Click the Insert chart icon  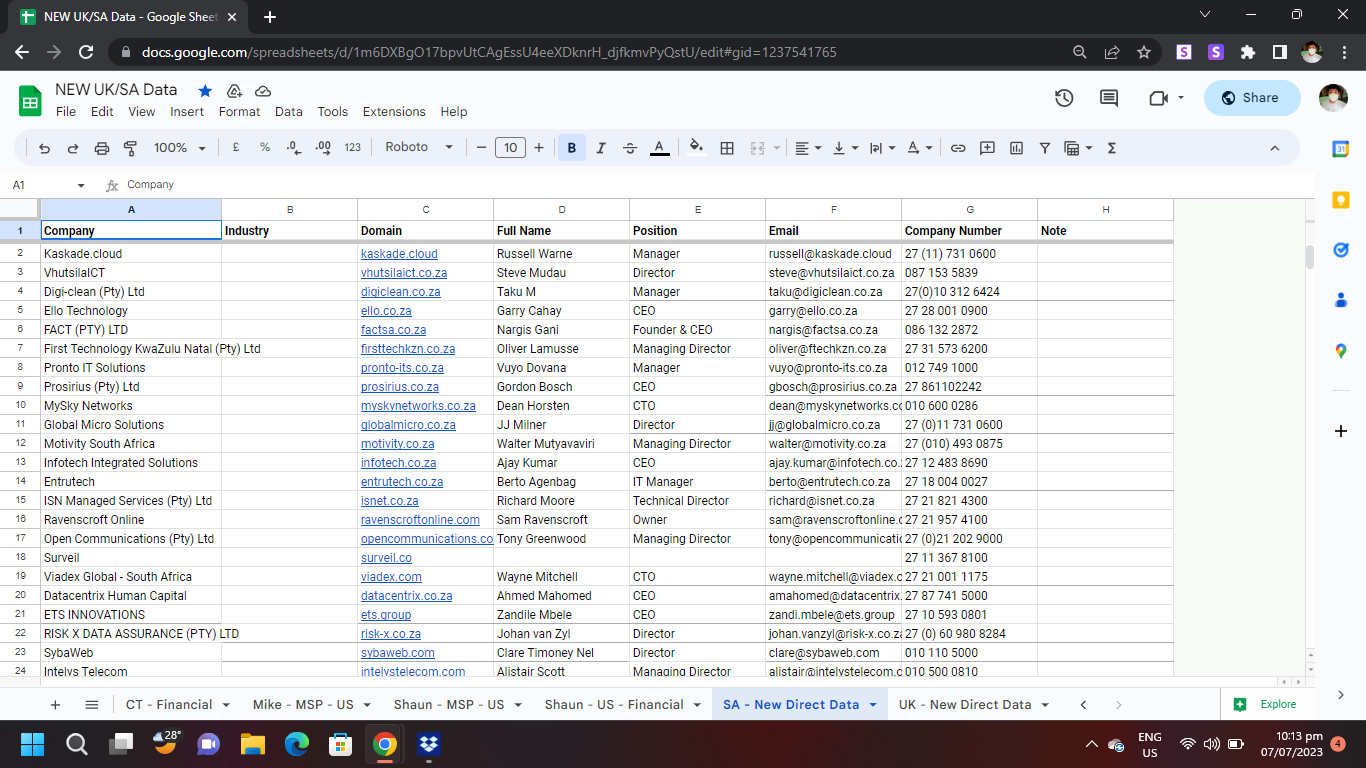coord(1016,148)
